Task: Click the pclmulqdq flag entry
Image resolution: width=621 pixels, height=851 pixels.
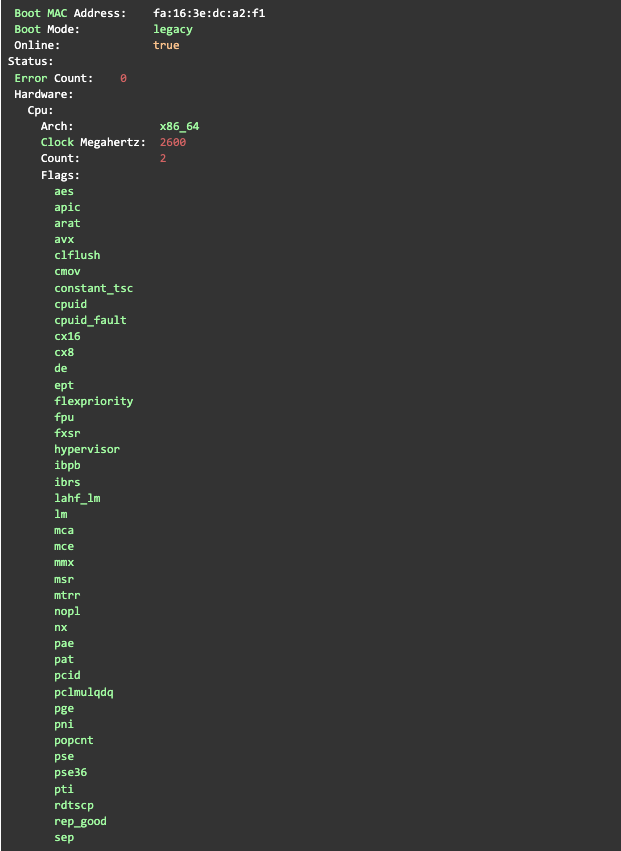Action: [x=84, y=693]
